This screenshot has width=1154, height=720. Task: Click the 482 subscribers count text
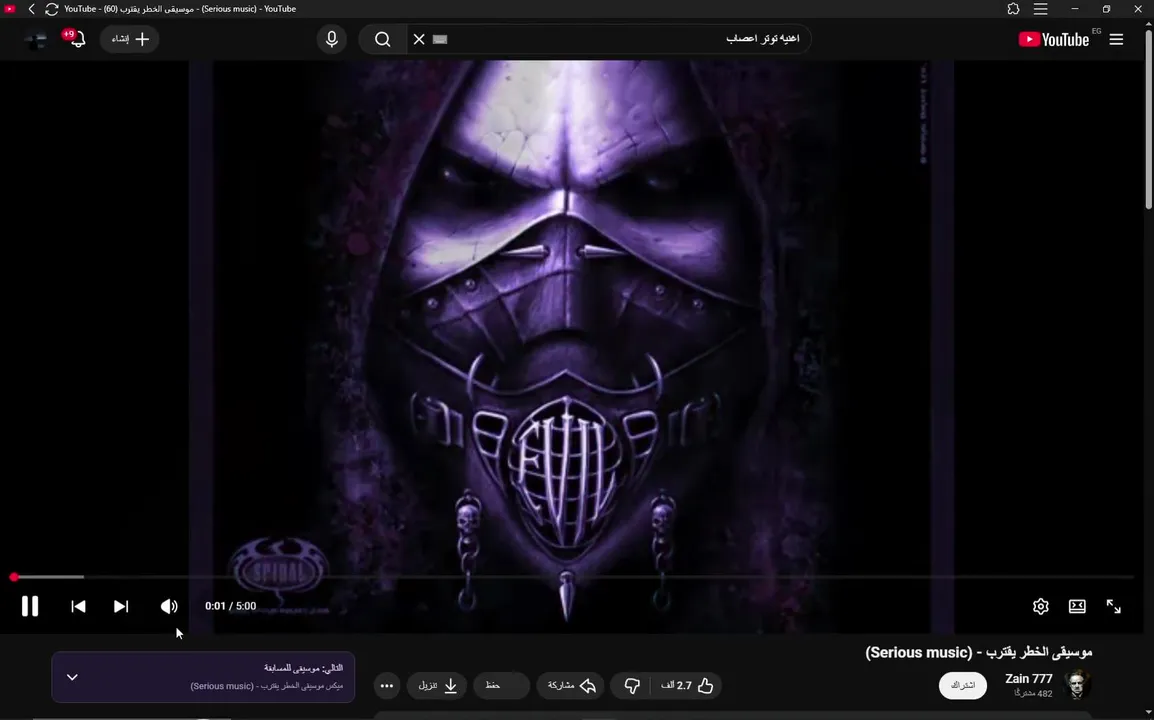point(1033,693)
